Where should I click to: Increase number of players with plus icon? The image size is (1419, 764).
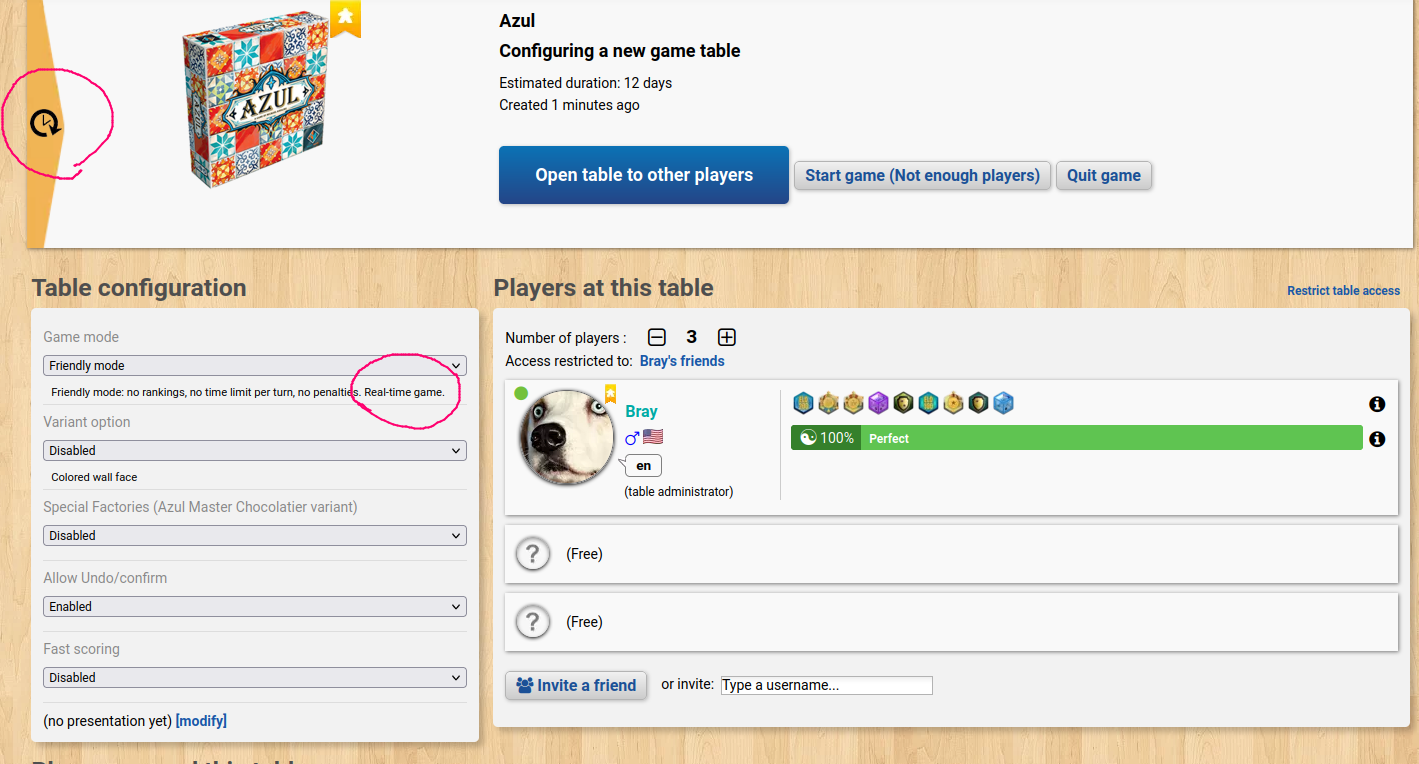point(727,338)
